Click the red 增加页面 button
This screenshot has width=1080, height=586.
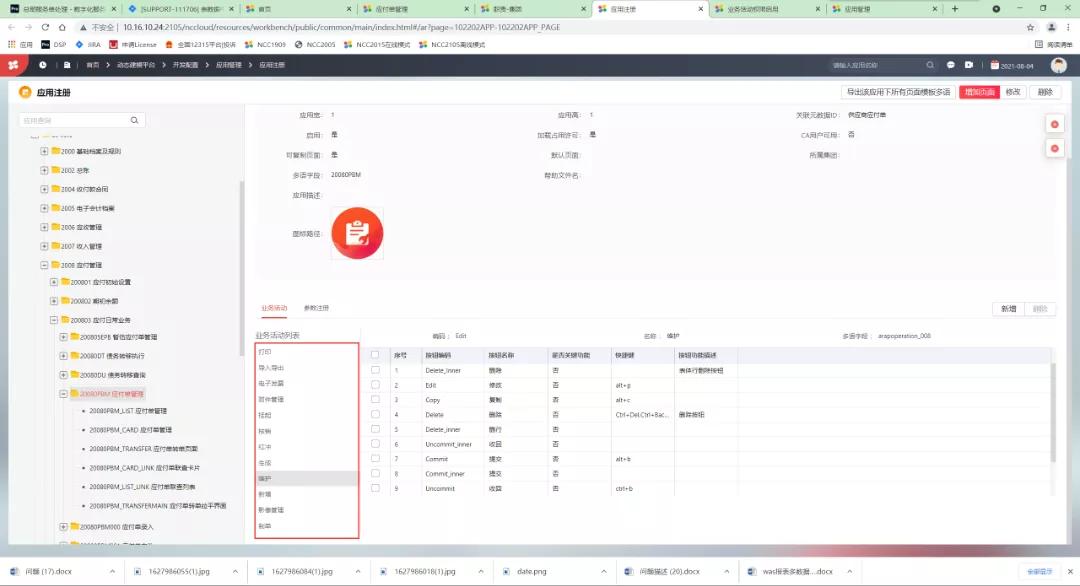click(979, 92)
